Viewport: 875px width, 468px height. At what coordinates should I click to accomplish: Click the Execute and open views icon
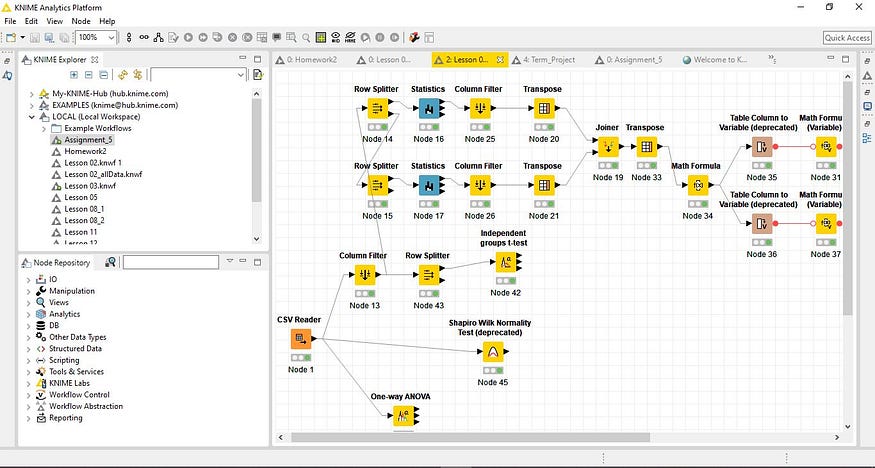click(x=218, y=37)
